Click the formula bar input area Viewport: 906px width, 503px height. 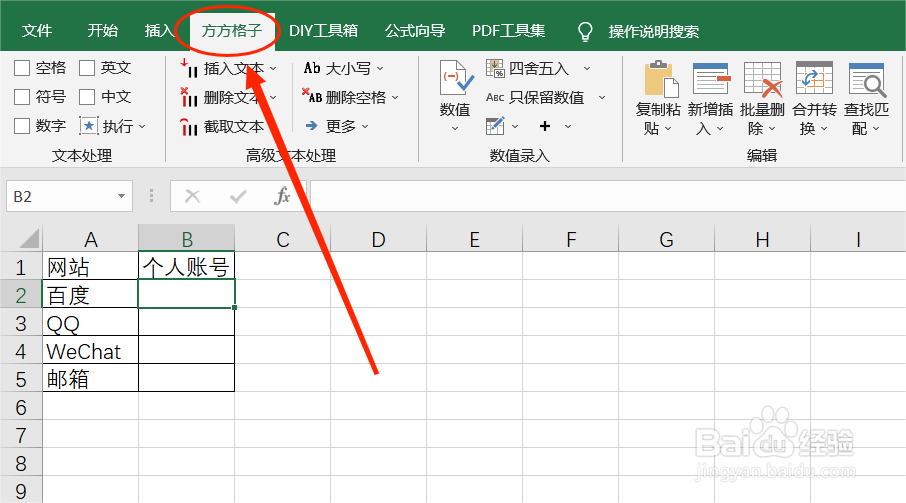(x=608, y=196)
